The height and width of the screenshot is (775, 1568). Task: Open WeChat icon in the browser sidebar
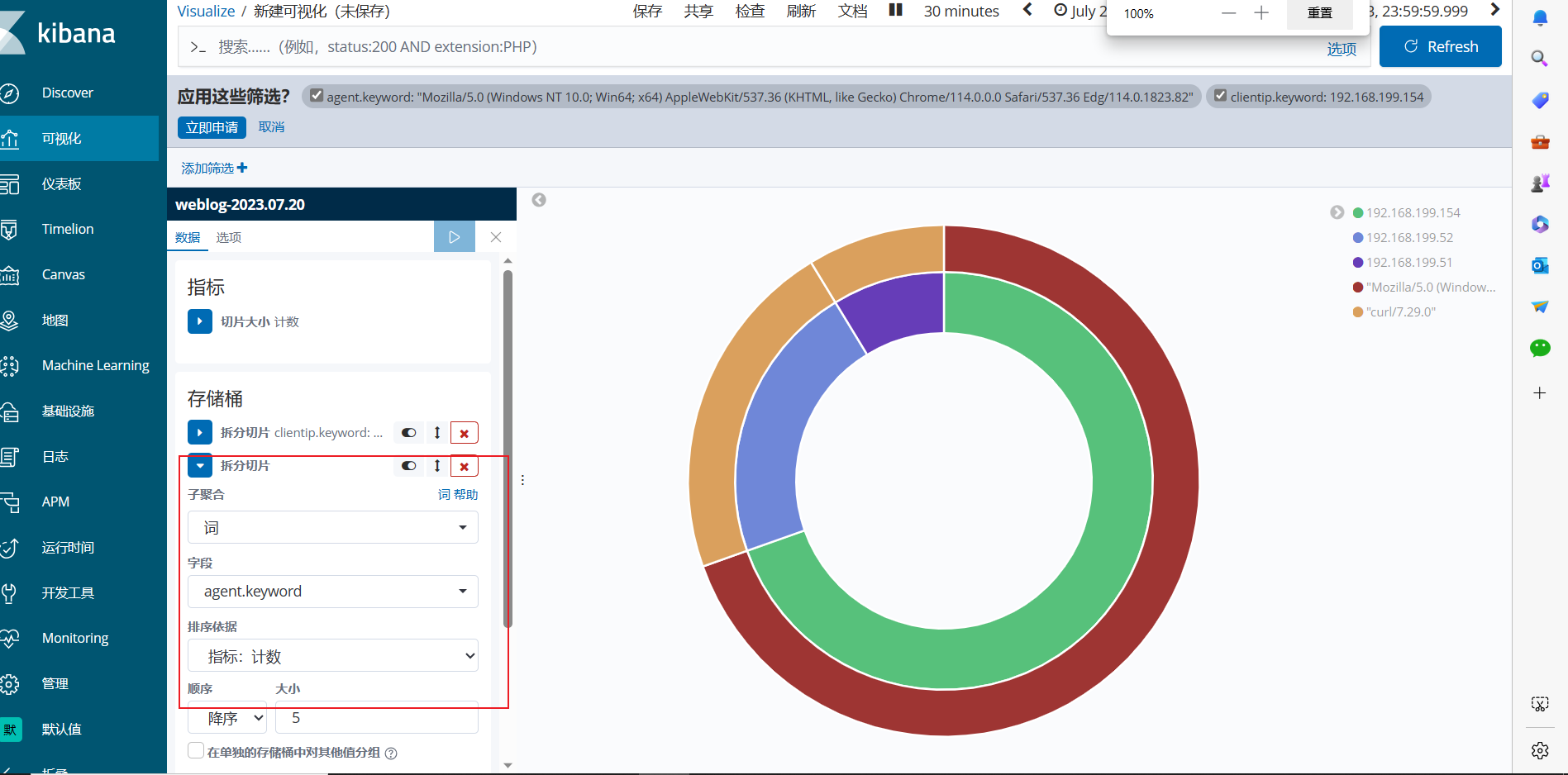(x=1539, y=348)
